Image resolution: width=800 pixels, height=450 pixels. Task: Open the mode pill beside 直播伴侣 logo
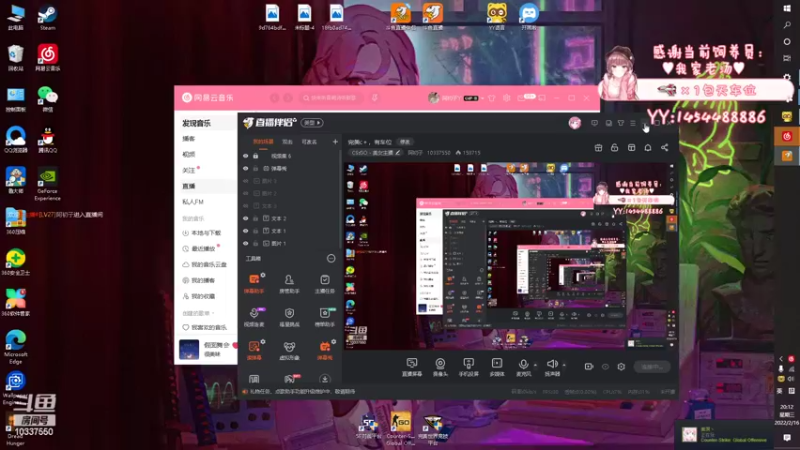click(x=312, y=122)
